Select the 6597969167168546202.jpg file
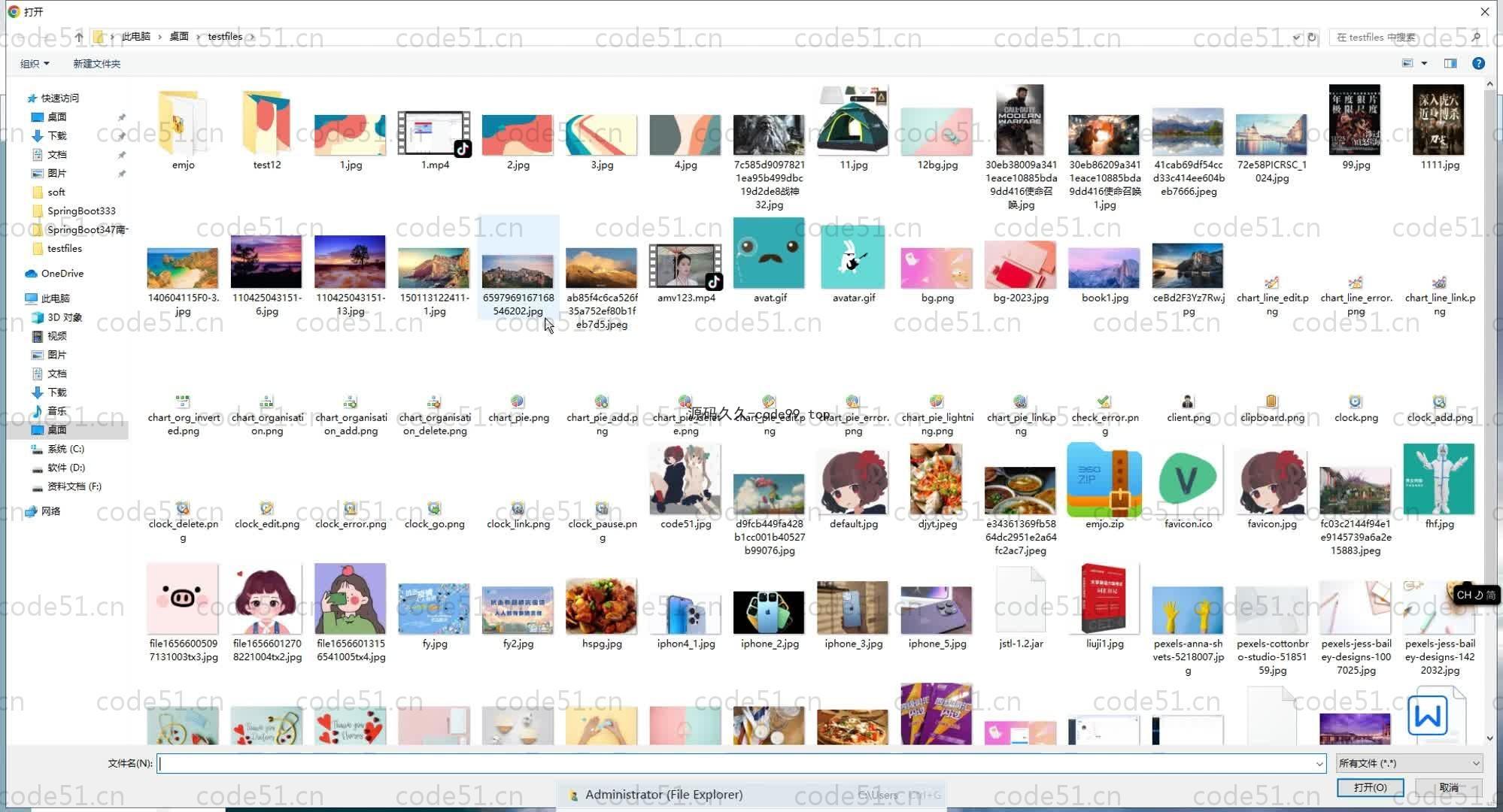Viewport: 1503px width, 812px height. [x=518, y=267]
